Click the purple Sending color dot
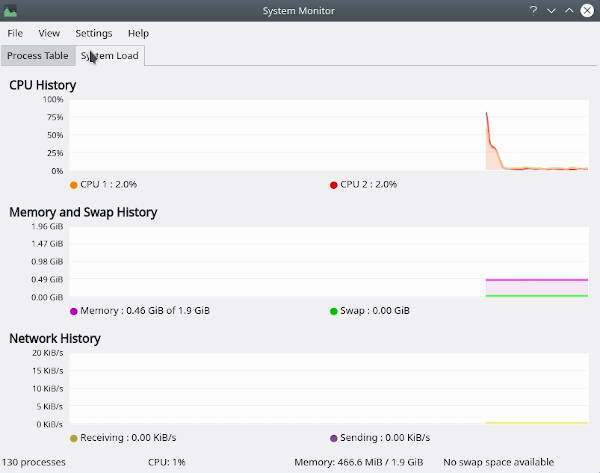600x473 pixels. 334,438
